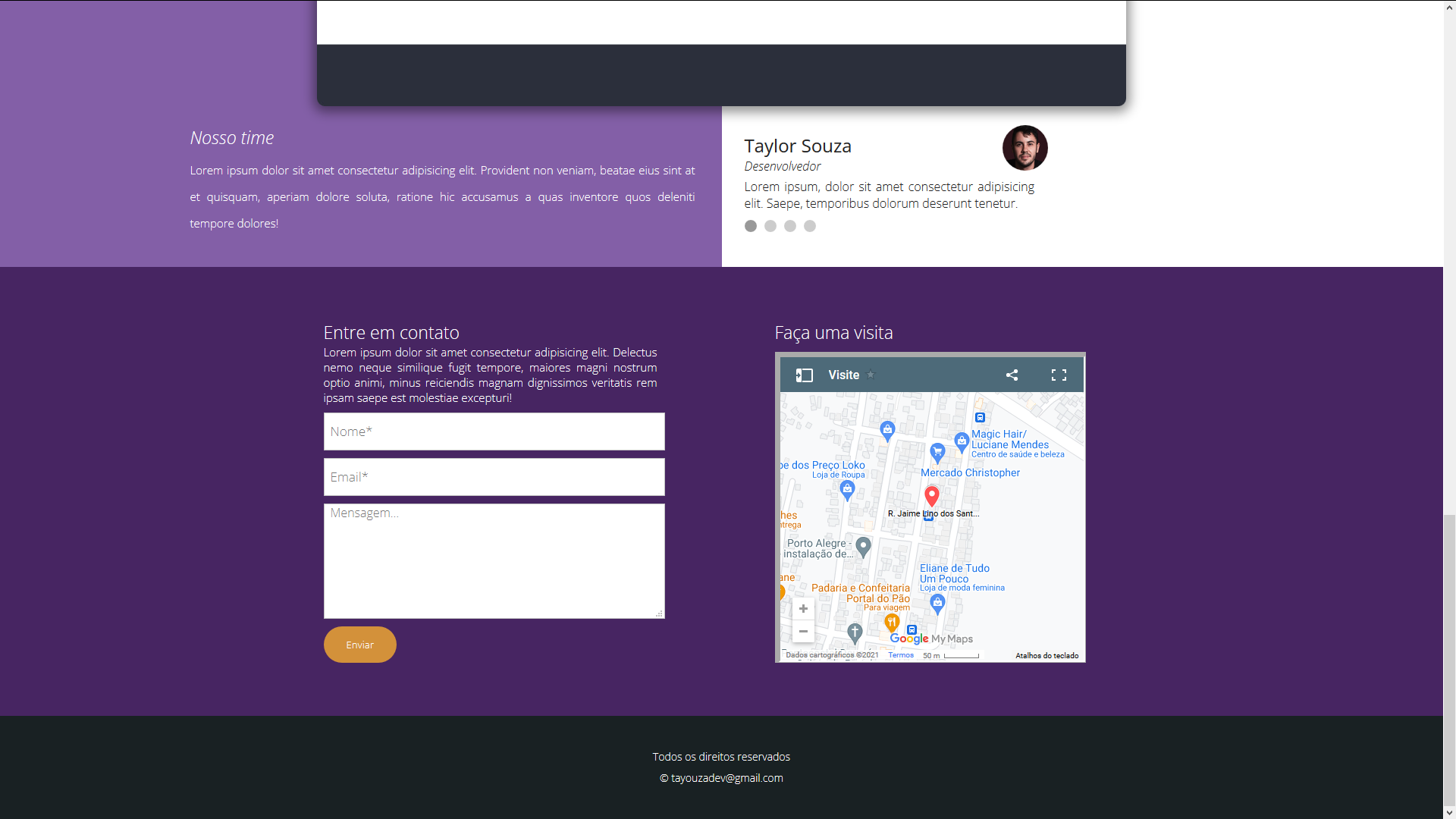
Task: Open the Termos link on map
Action: point(901,655)
